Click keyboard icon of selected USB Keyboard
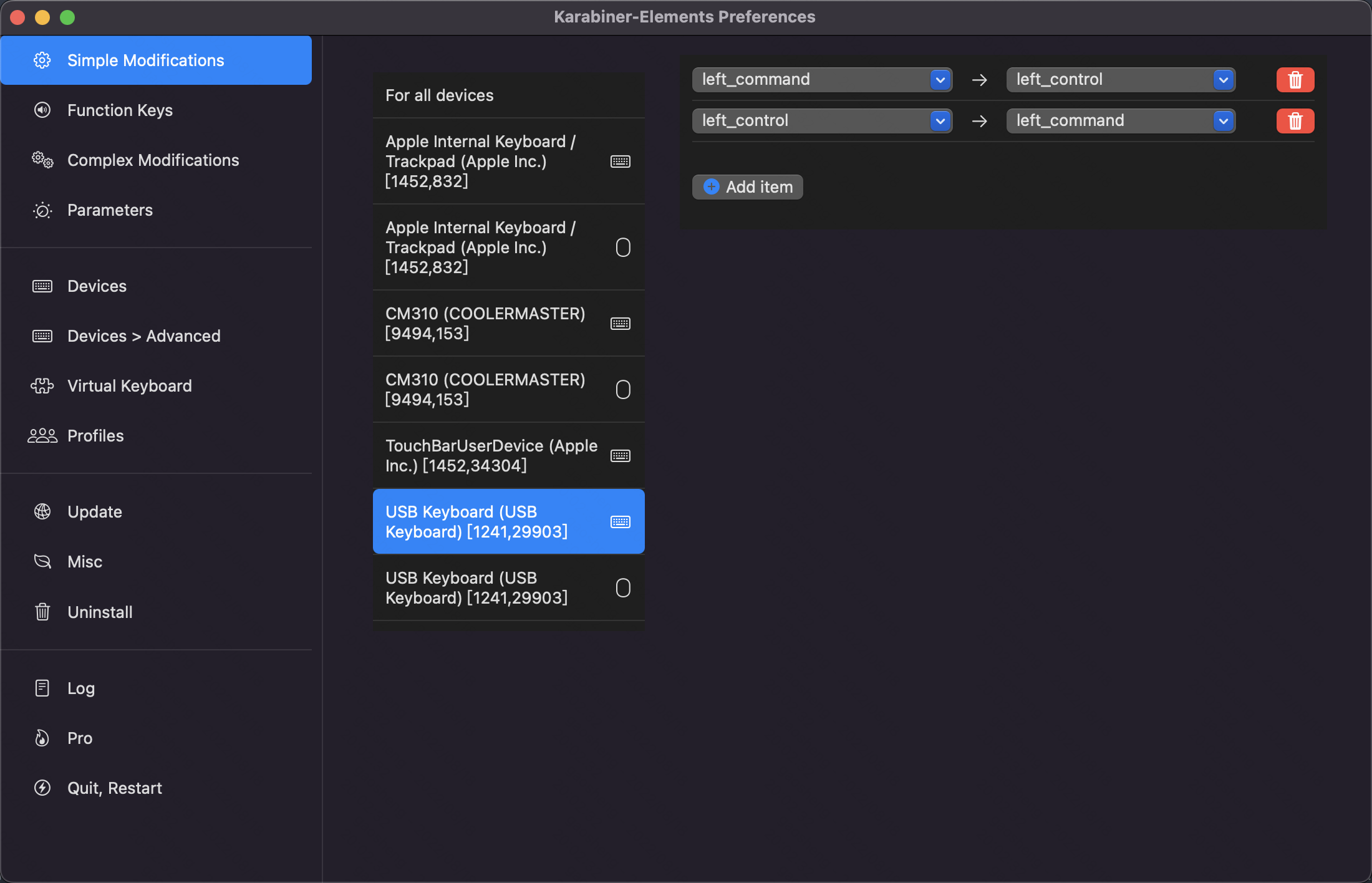The height and width of the screenshot is (883, 1372). click(621, 522)
